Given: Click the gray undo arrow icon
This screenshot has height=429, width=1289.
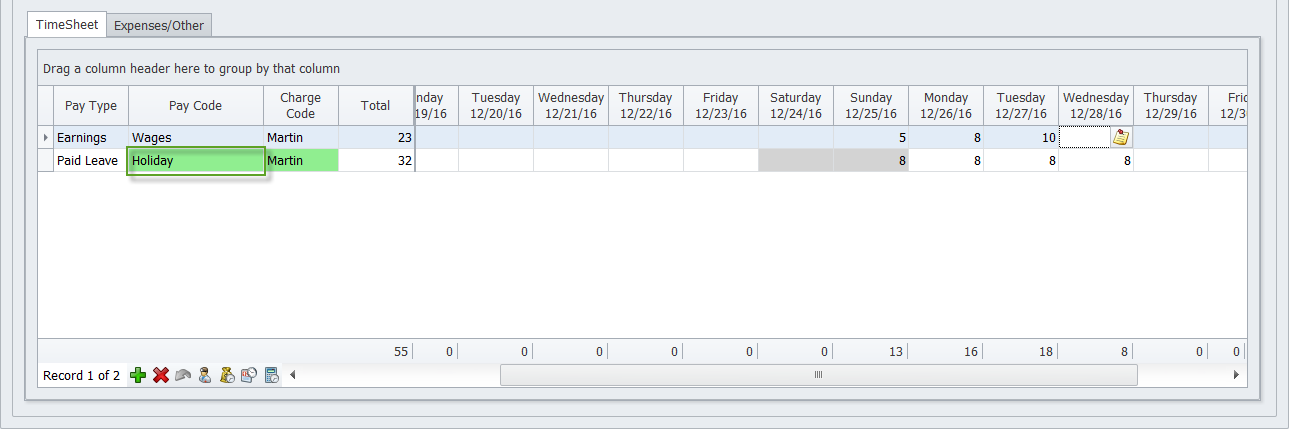Looking at the screenshot, I should tap(183, 375).
